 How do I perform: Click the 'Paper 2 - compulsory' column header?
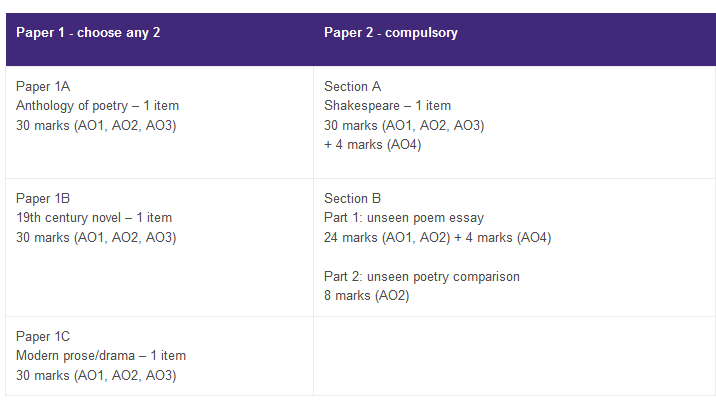[390, 33]
